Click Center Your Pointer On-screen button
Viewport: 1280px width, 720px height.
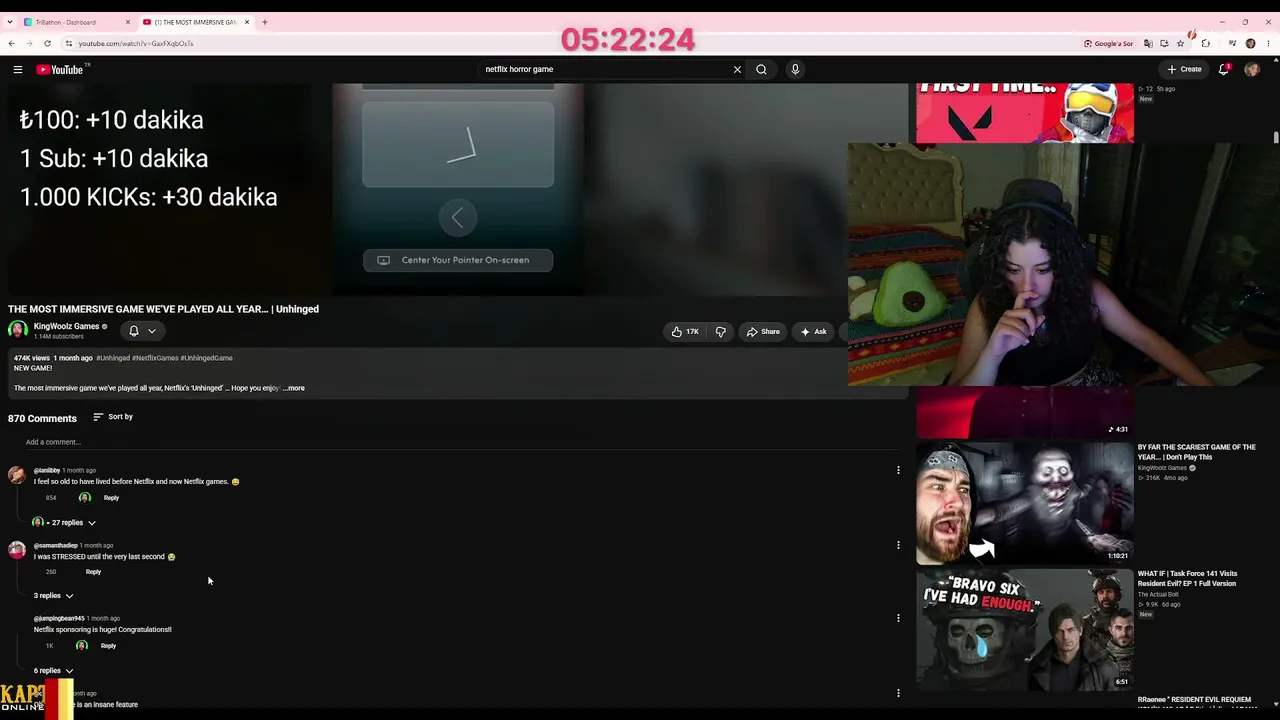click(458, 260)
